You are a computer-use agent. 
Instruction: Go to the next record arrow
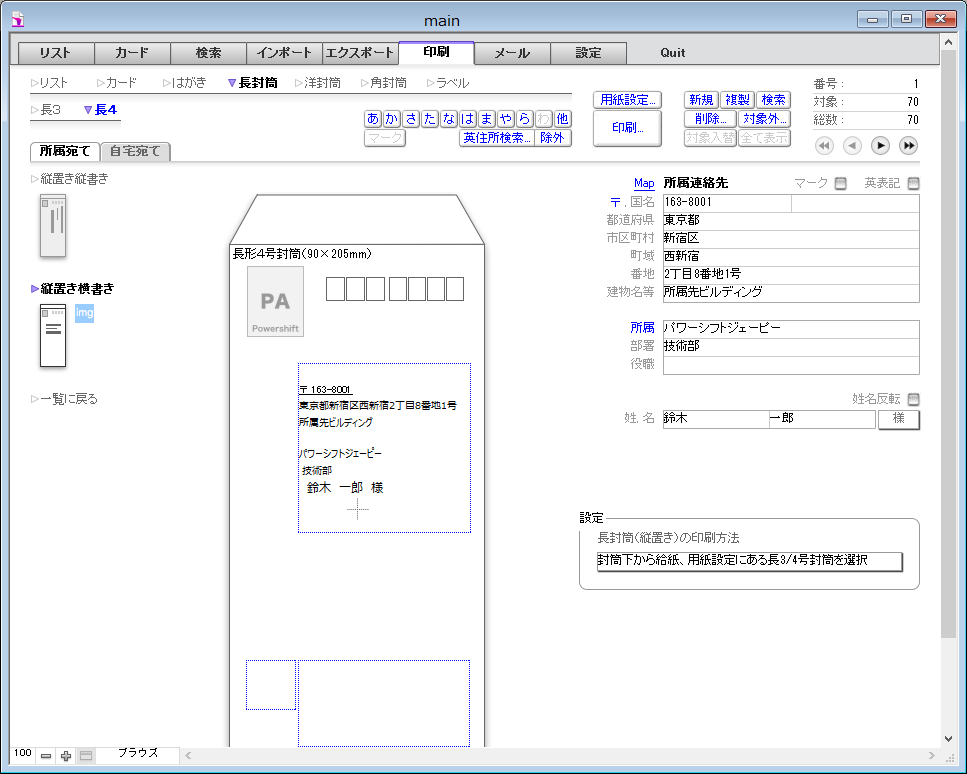click(x=880, y=146)
